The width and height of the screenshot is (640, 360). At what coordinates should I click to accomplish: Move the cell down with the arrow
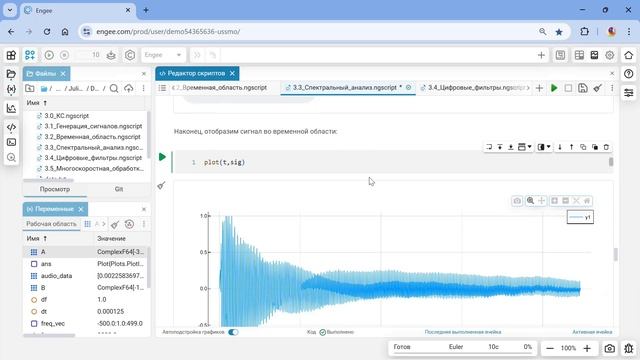[x=560, y=147]
